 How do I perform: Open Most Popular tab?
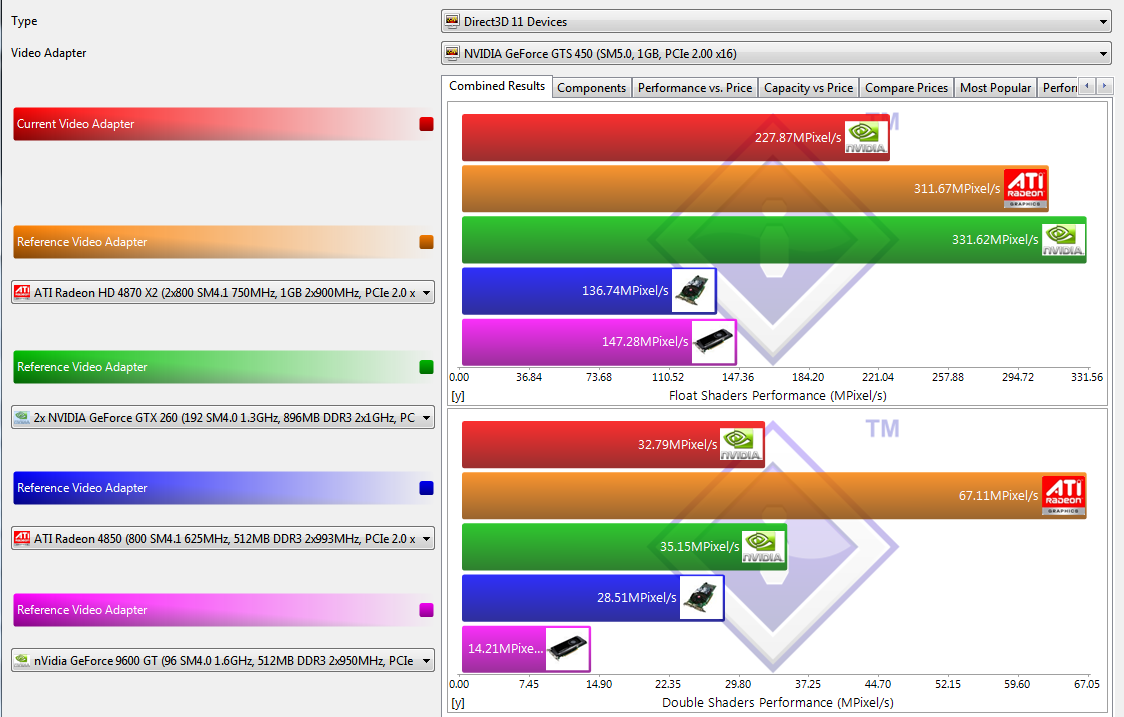click(995, 87)
